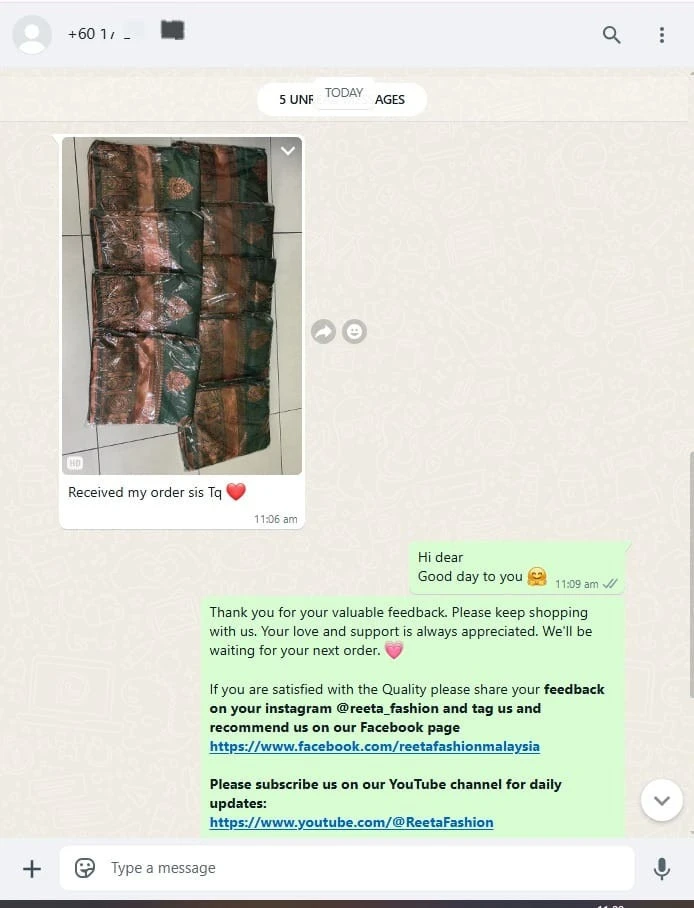Click the chat vertical scrollbar
The image size is (694, 908).
[691, 574]
